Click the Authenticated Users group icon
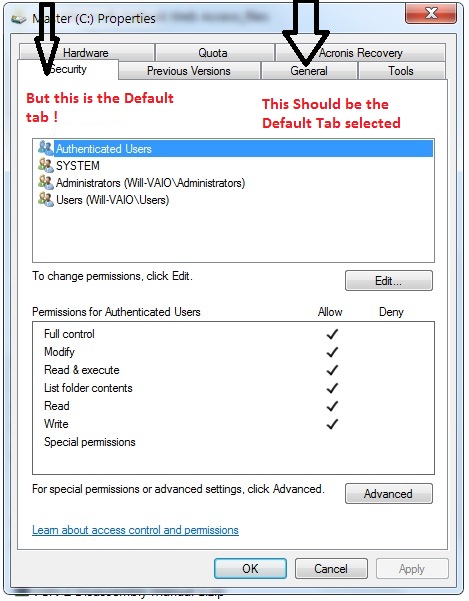 point(46,148)
